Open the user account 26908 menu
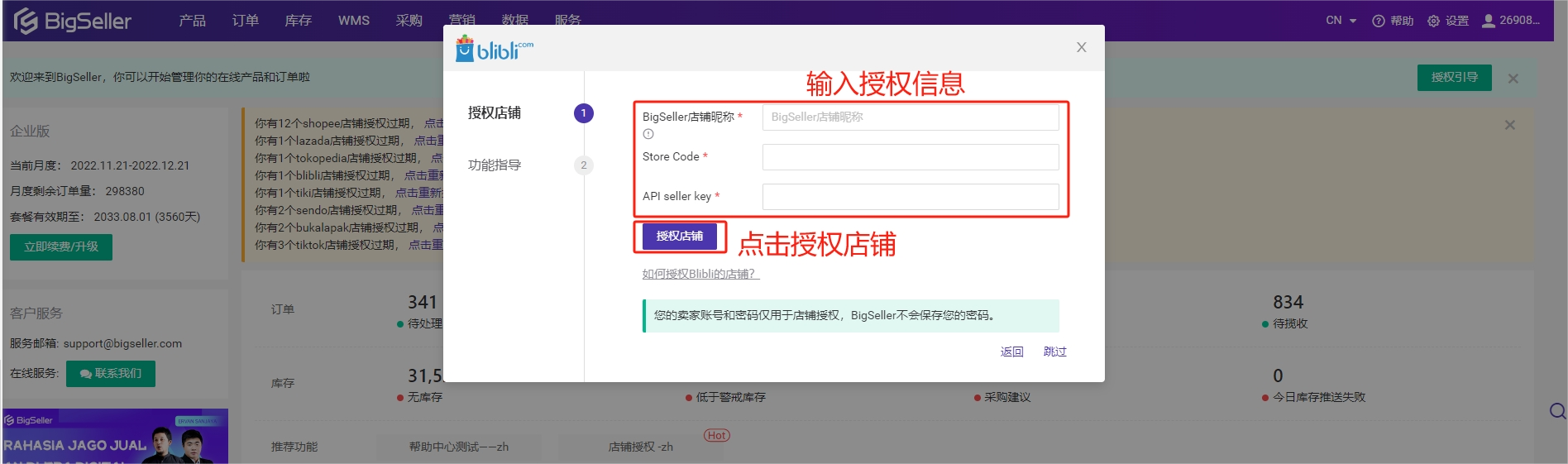The height and width of the screenshot is (464, 1568). (1511, 21)
